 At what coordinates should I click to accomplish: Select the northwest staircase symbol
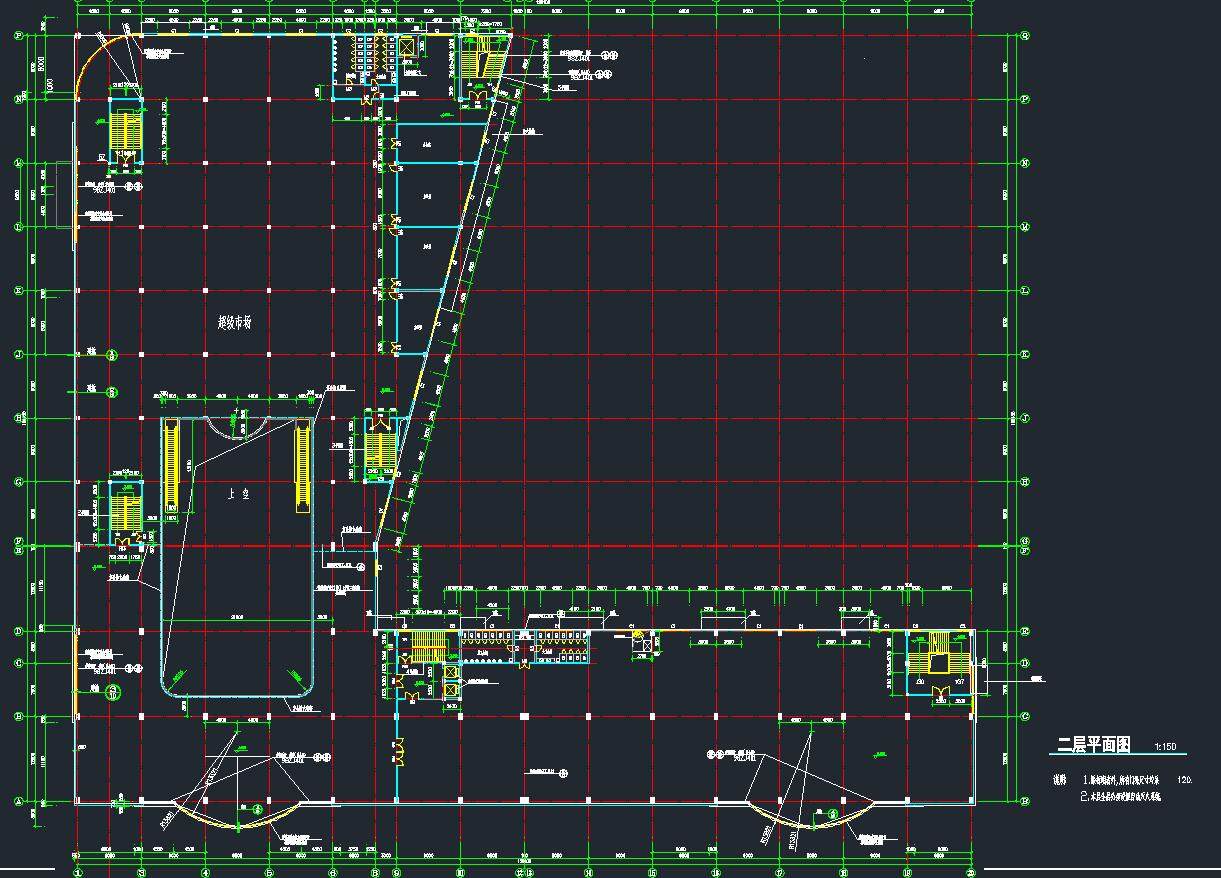[x=125, y=131]
